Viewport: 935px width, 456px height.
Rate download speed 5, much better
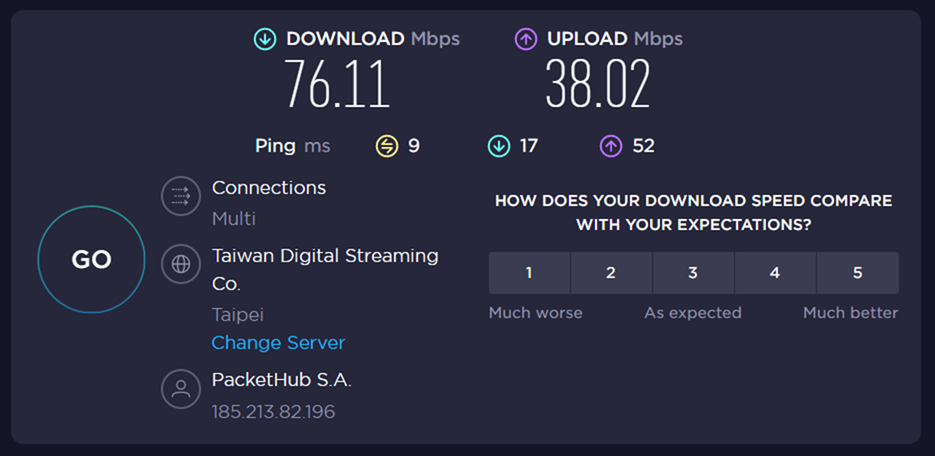pyautogui.click(x=857, y=273)
